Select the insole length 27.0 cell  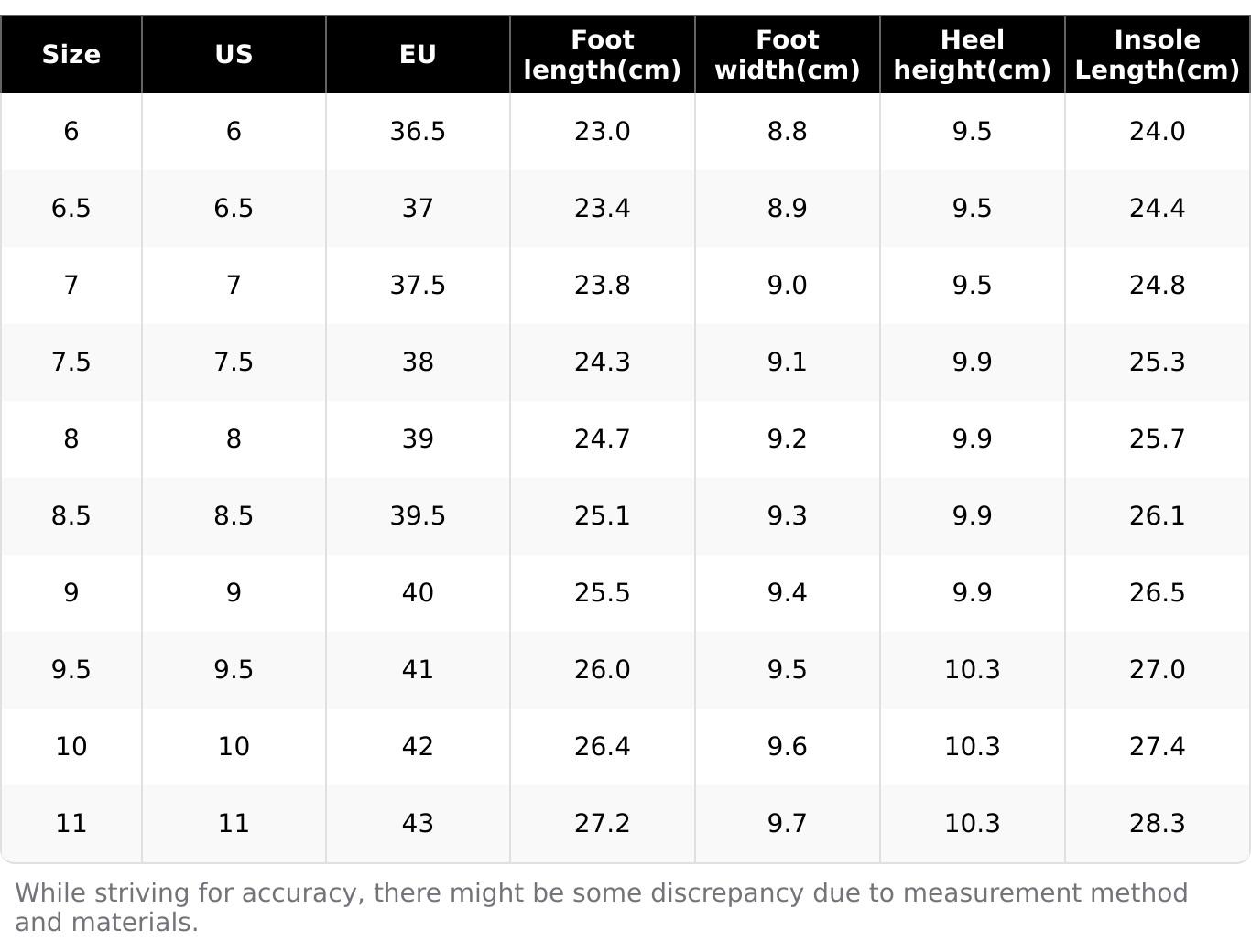tap(1157, 670)
